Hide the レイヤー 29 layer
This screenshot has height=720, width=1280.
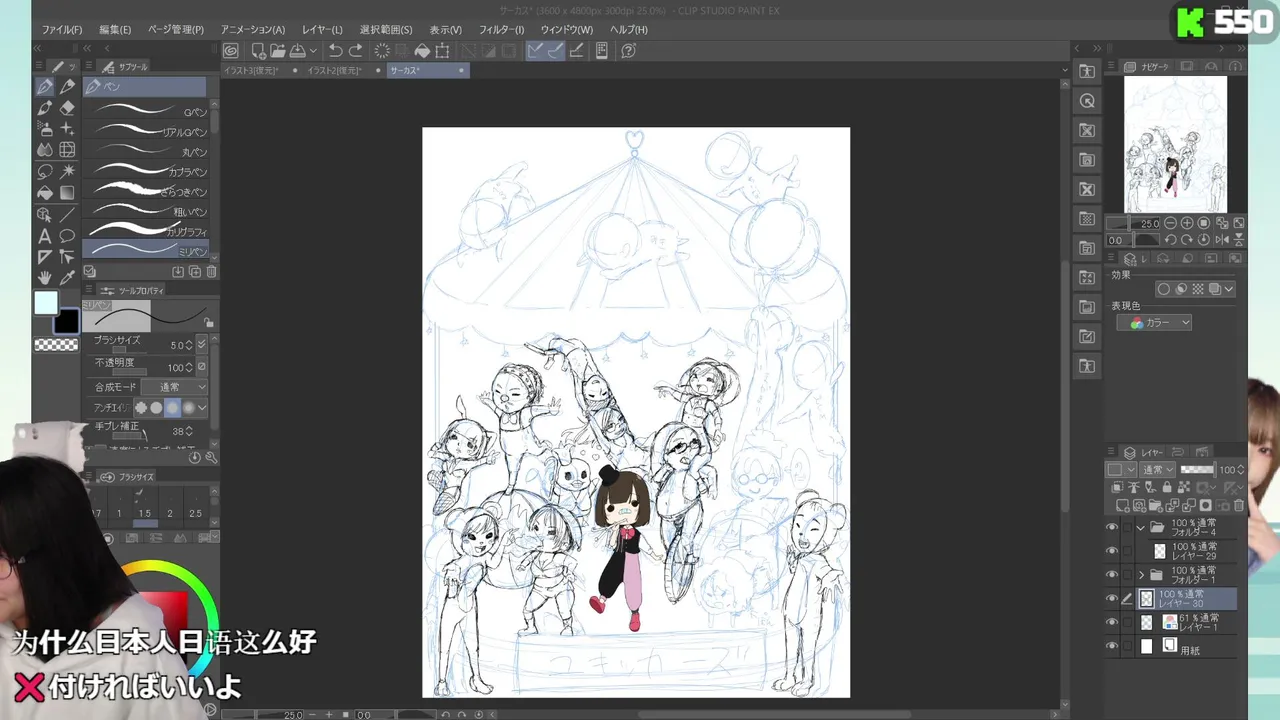(x=1112, y=551)
